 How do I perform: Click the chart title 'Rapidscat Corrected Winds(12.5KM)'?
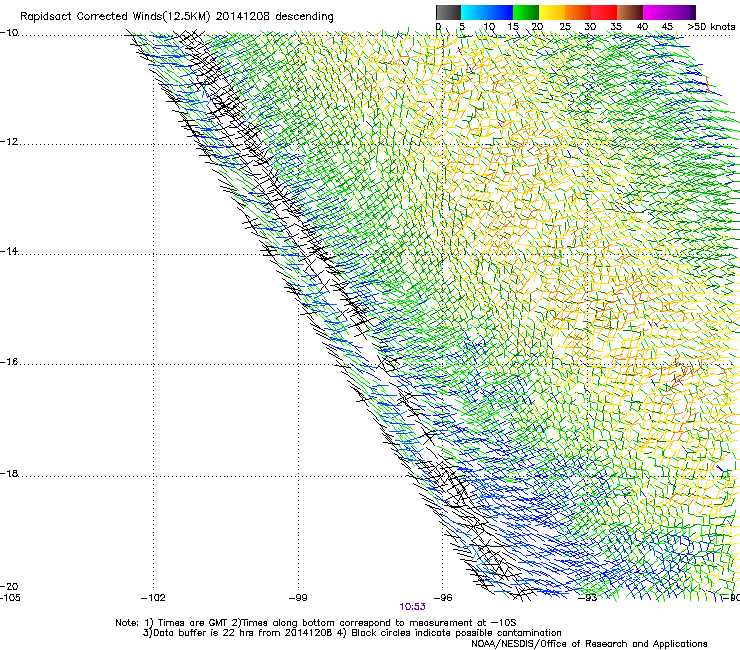115,16
